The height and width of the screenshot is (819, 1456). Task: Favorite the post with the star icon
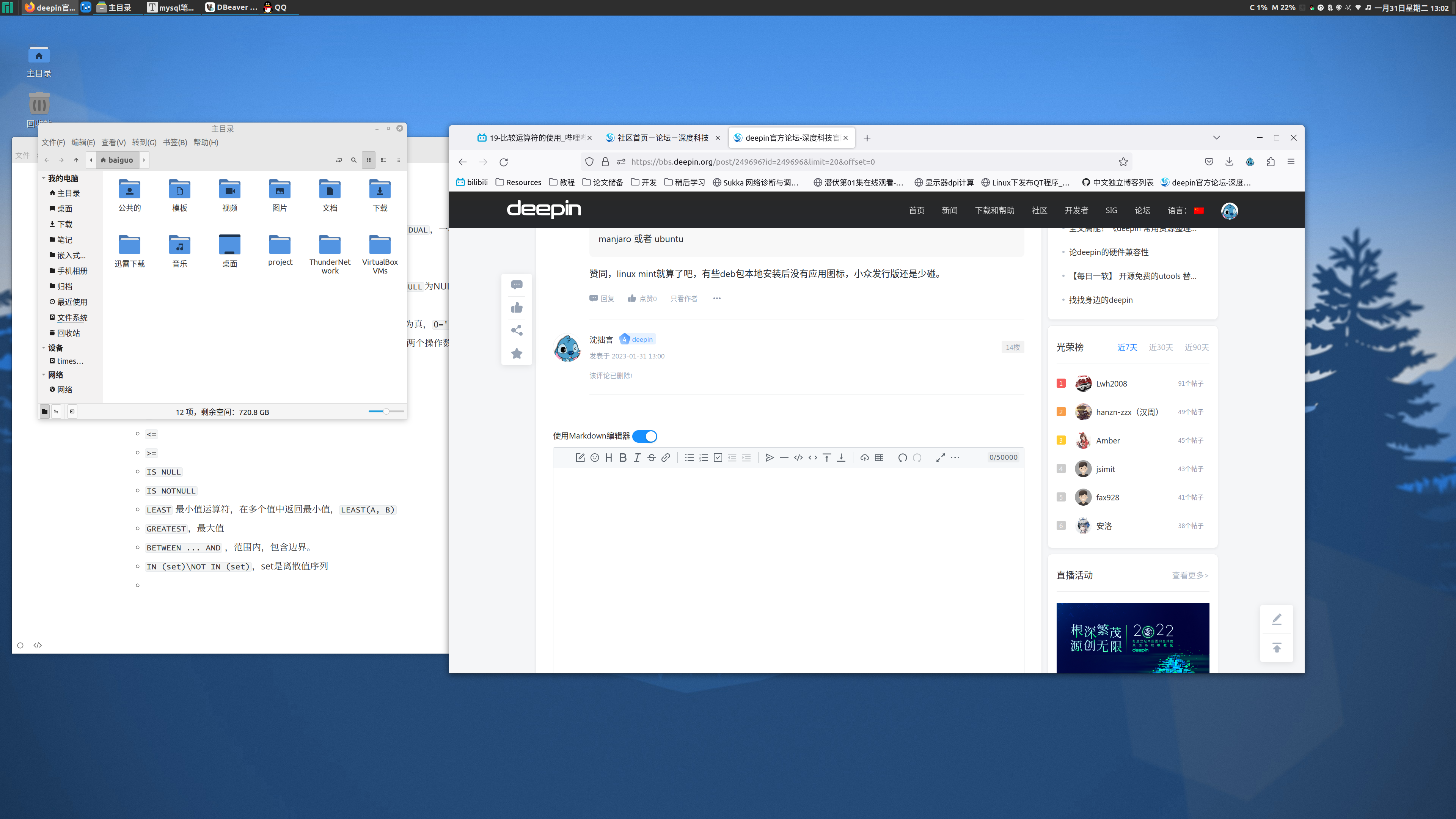pos(517,354)
